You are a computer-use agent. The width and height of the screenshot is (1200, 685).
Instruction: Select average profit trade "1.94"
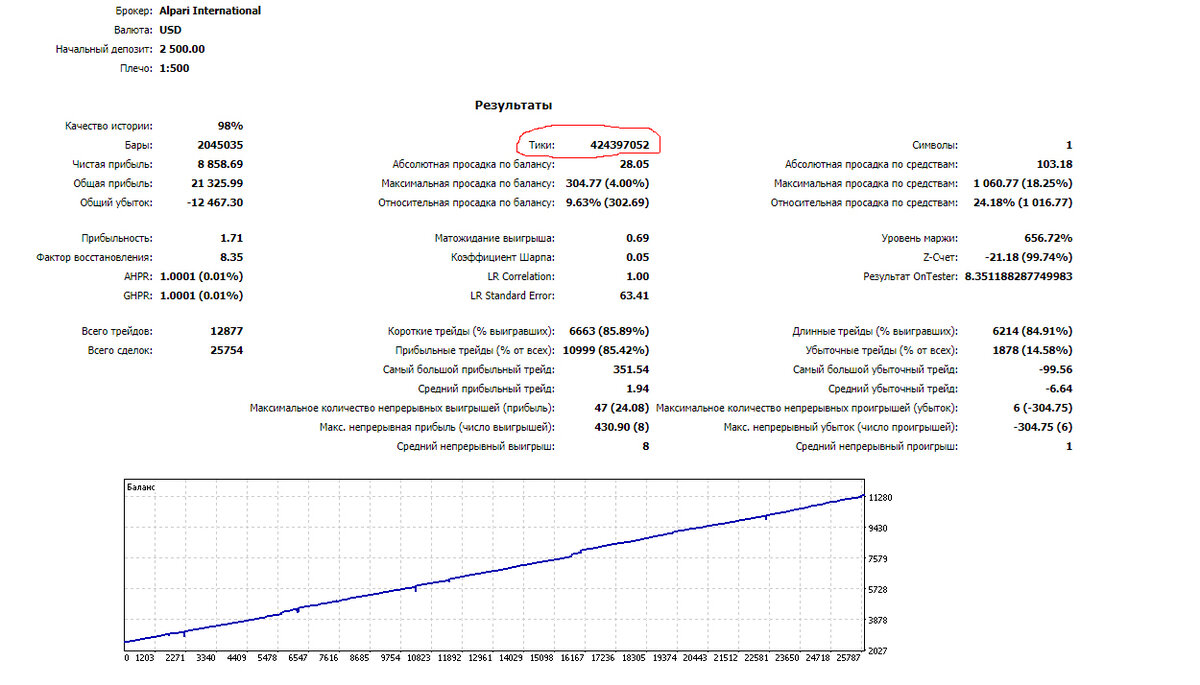coord(638,388)
